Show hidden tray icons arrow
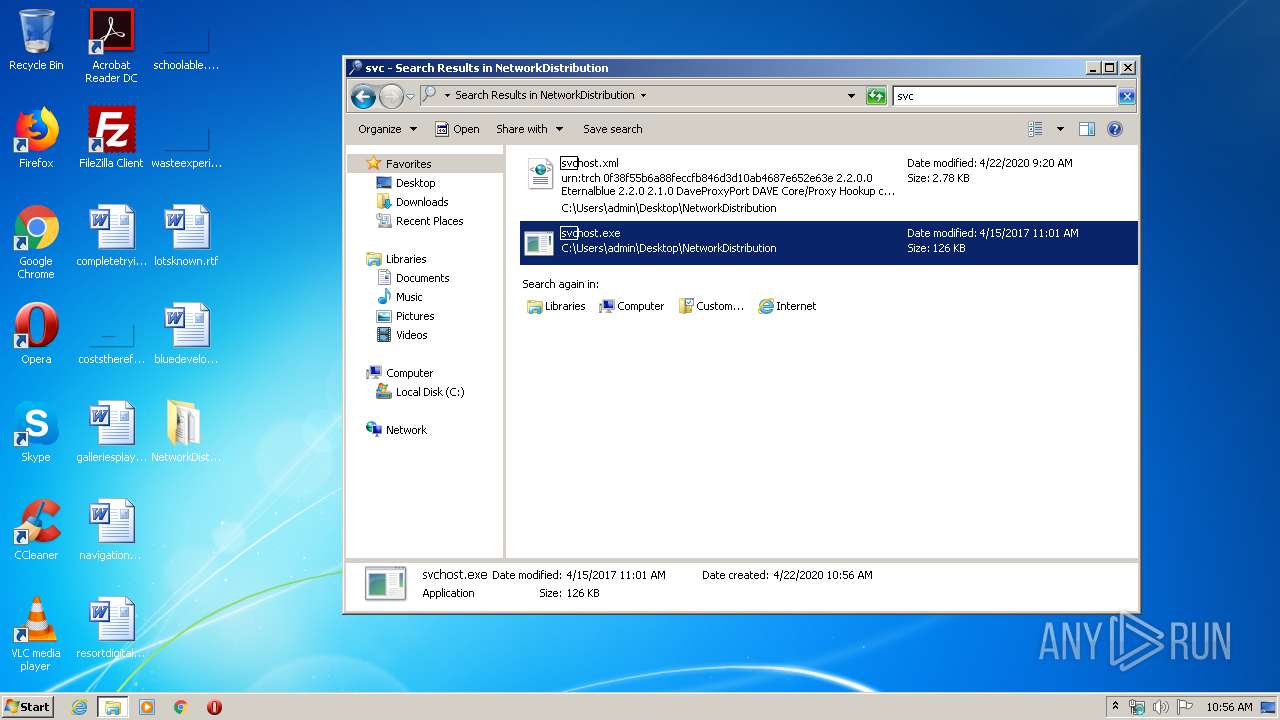 point(1116,706)
